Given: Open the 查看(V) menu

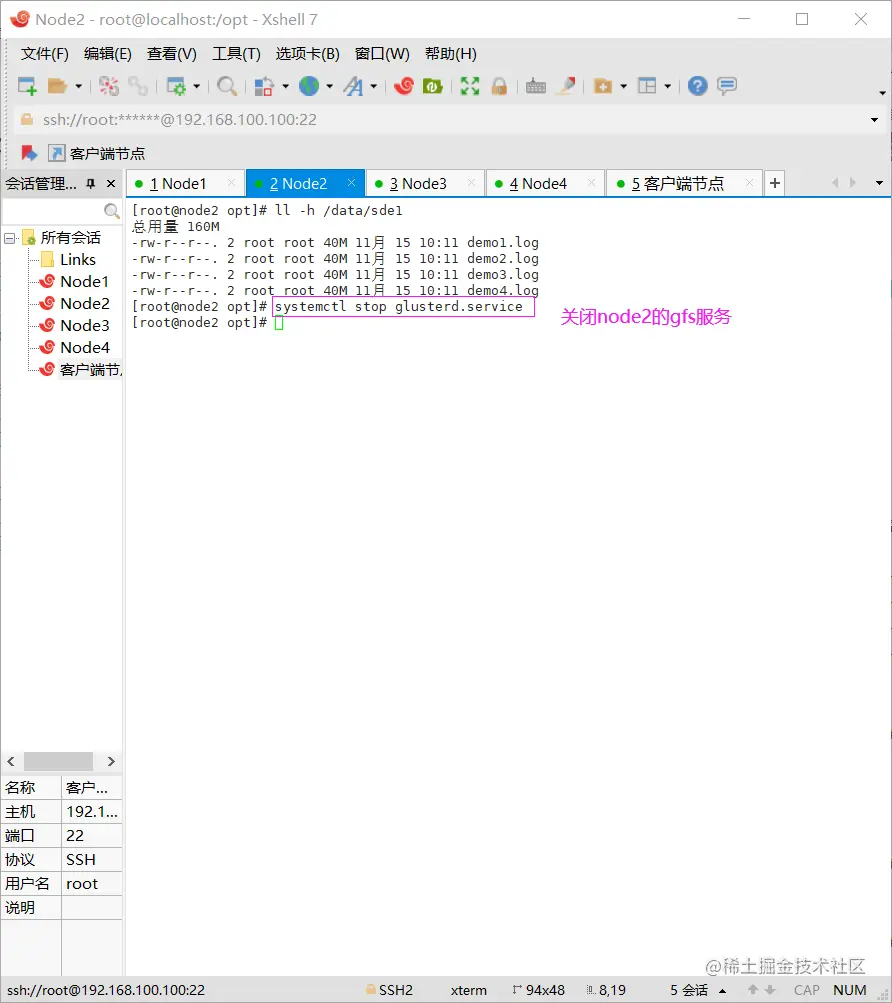Looking at the screenshot, I should tap(171, 54).
